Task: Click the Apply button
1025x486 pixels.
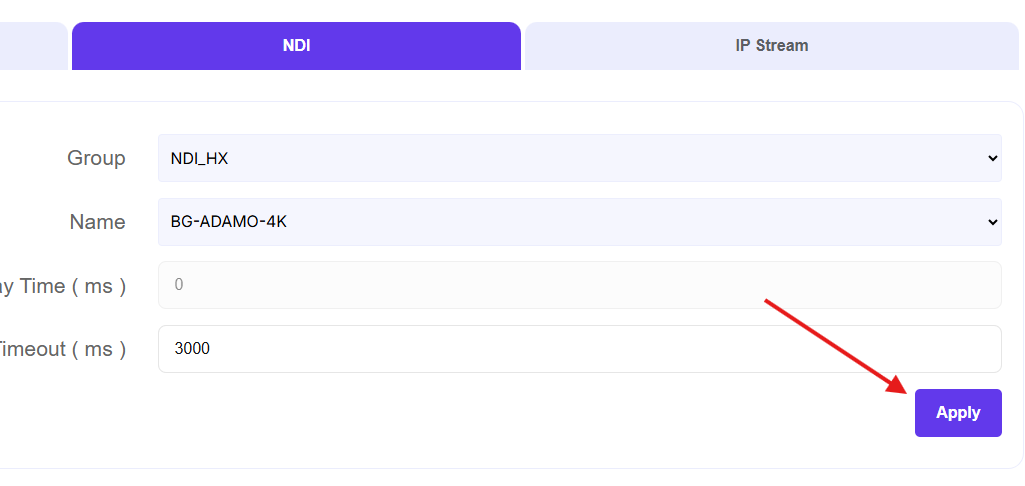Action: [x=958, y=413]
